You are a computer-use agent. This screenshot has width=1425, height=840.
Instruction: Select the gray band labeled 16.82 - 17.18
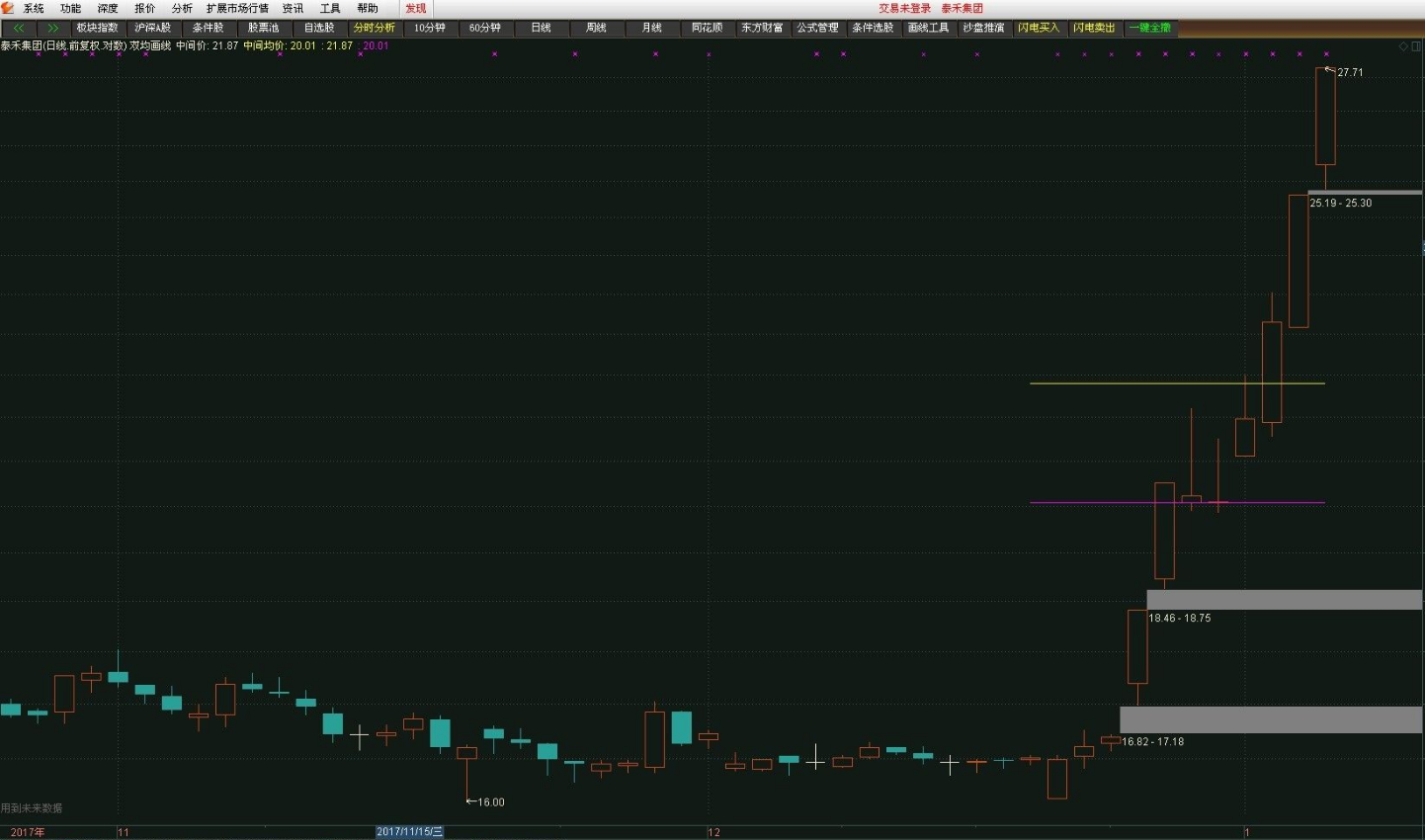tap(1271, 719)
